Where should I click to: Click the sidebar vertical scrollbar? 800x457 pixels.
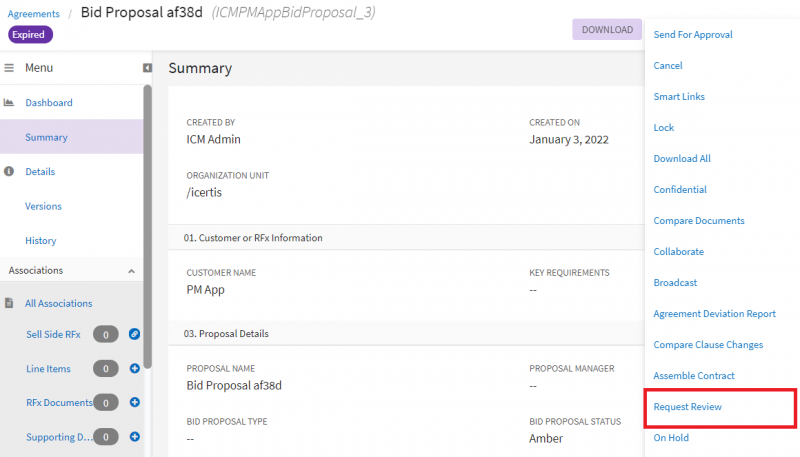pyautogui.click(x=147, y=226)
